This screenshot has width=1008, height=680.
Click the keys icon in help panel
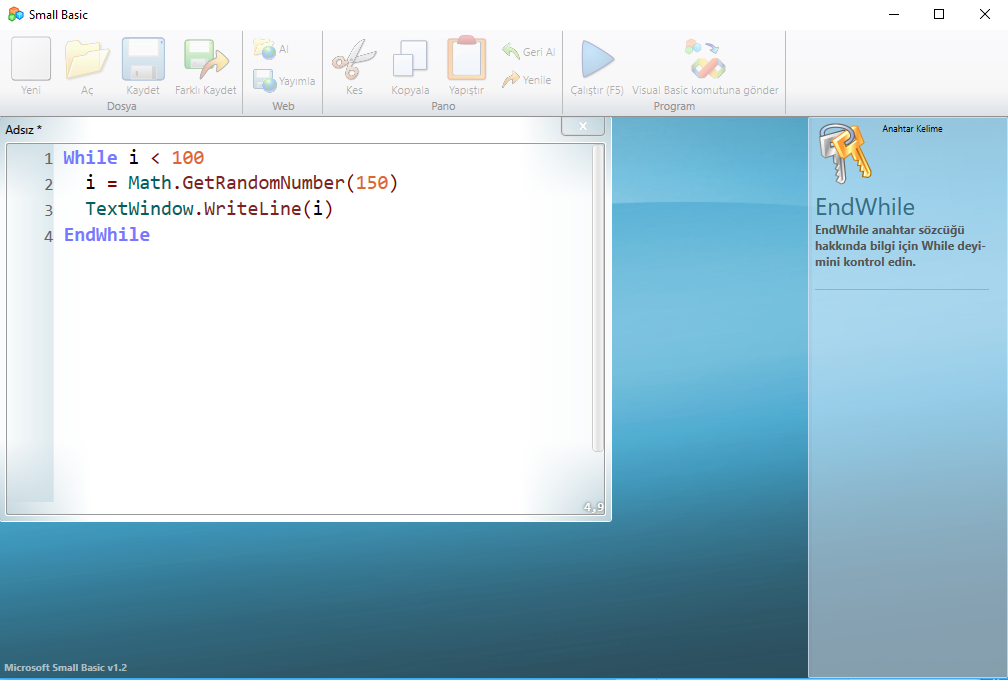[x=845, y=154]
